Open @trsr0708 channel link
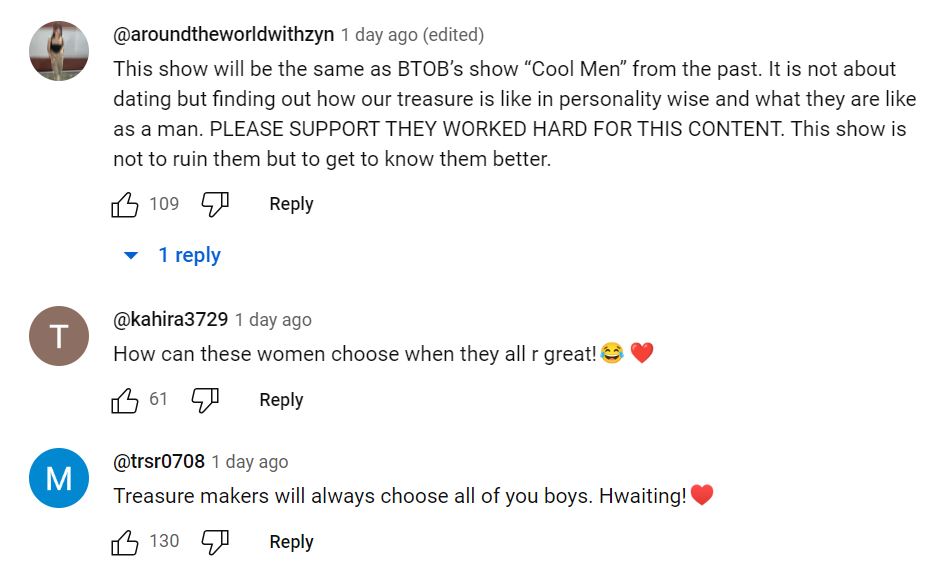The width and height of the screenshot is (946, 570). 158,462
